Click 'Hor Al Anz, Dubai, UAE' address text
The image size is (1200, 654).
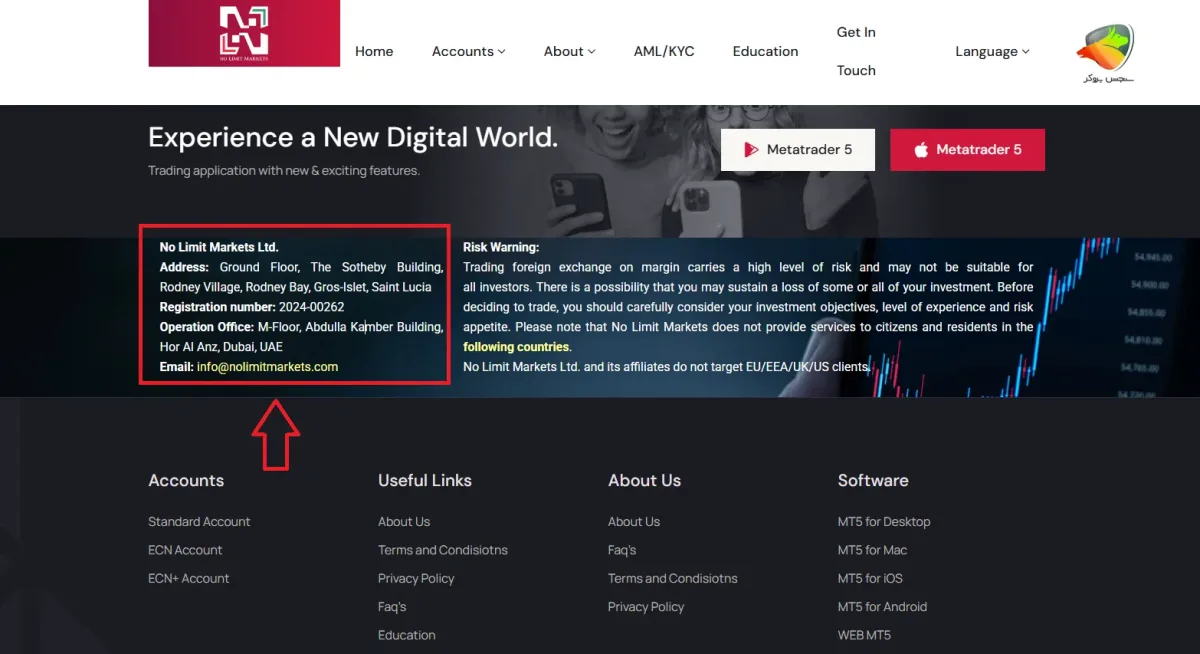(x=221, y=347)
